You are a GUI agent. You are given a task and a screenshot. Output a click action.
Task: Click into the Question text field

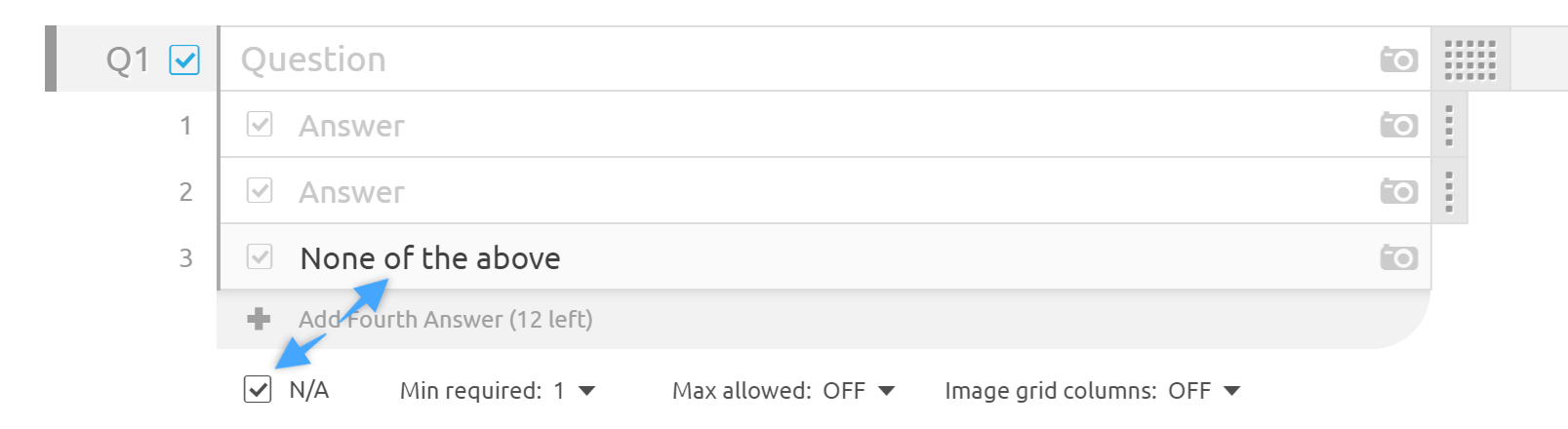(x=781, y=59)
